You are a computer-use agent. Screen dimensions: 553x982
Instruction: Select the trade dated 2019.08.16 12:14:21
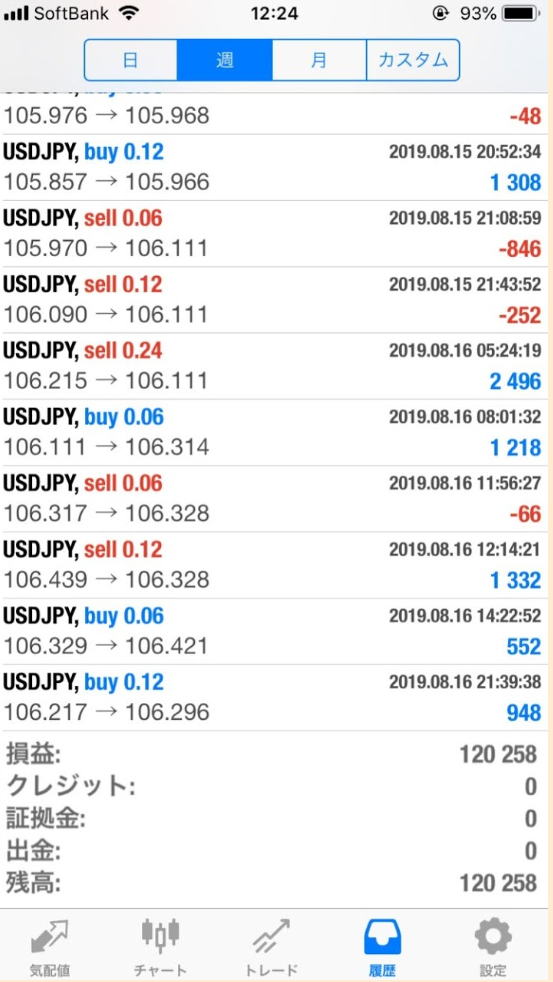pyautogui.click(x=274, y=566)
